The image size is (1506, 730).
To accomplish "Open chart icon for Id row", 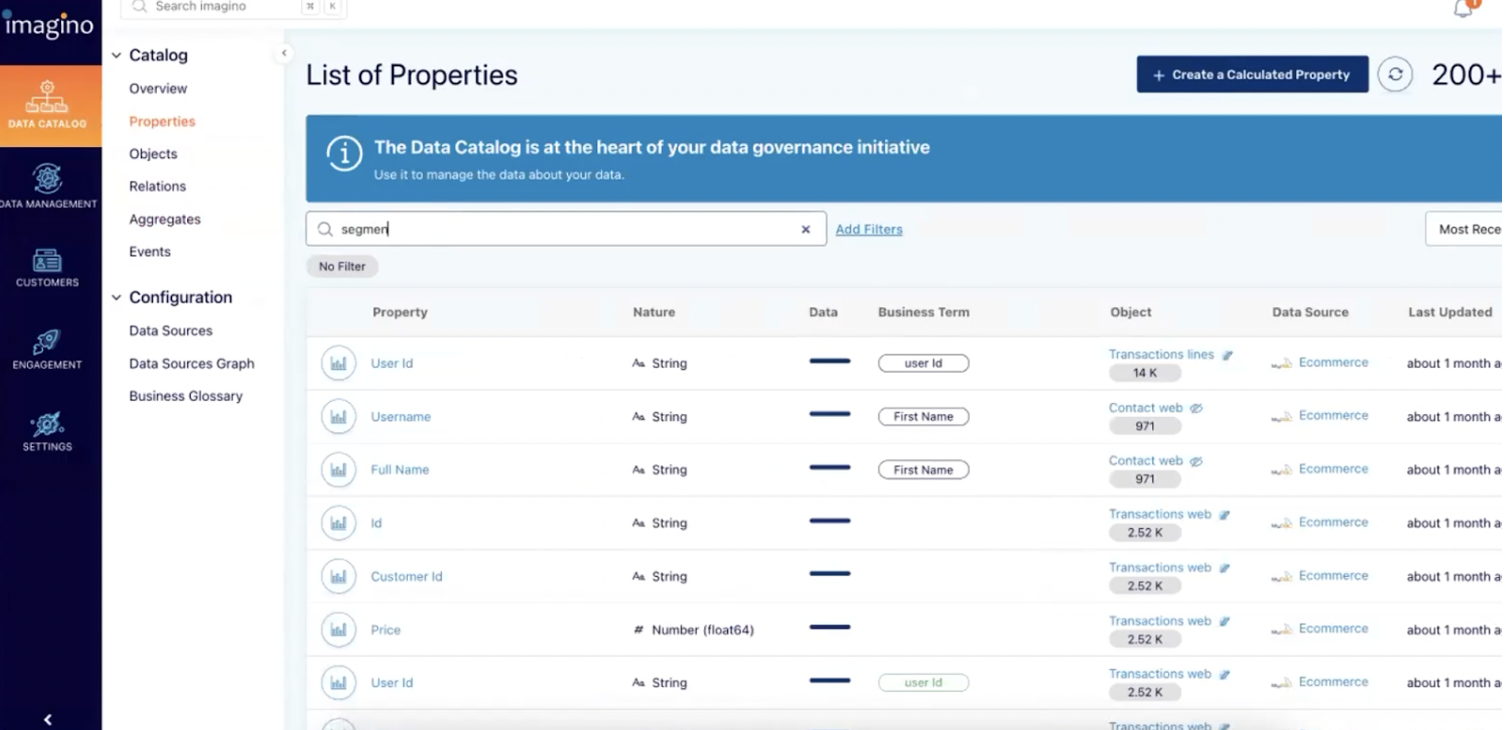I will [x=339, y=523].
